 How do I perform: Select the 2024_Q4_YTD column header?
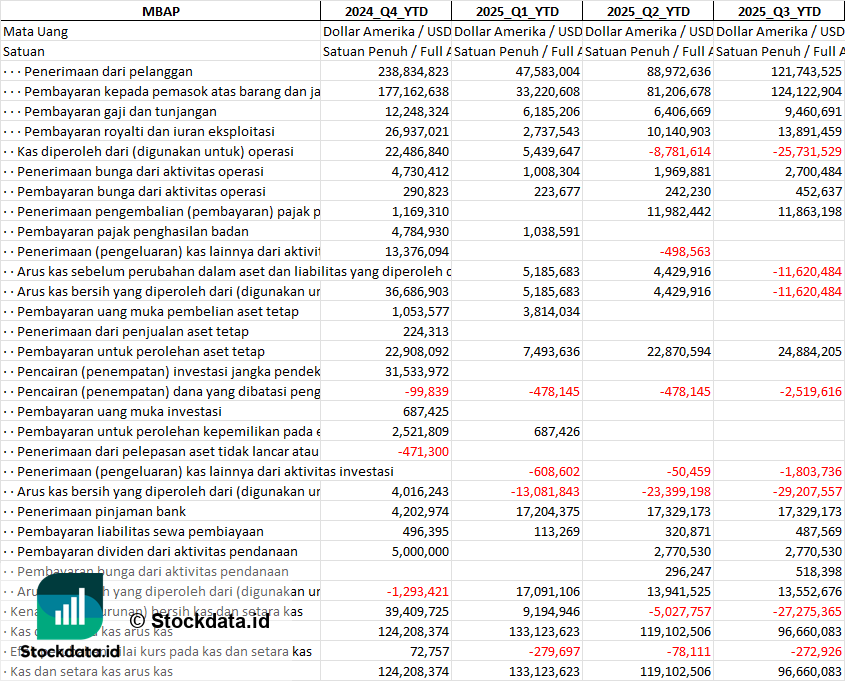[x=386, y=11]
